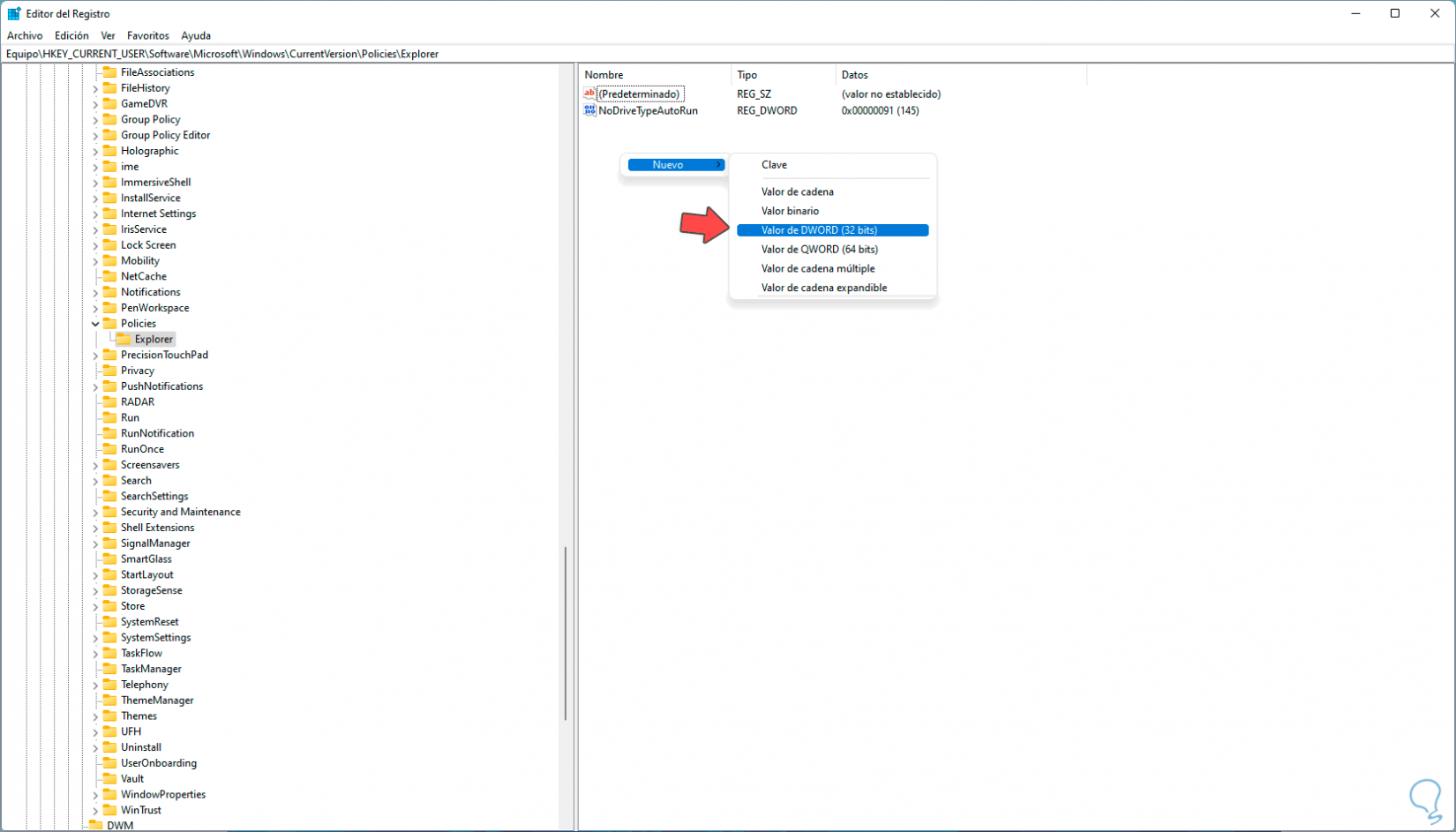1456x832 pixels.
Task: Select the UserOnboarding key label
Action: pyautogui.click(x=159, y=763)
